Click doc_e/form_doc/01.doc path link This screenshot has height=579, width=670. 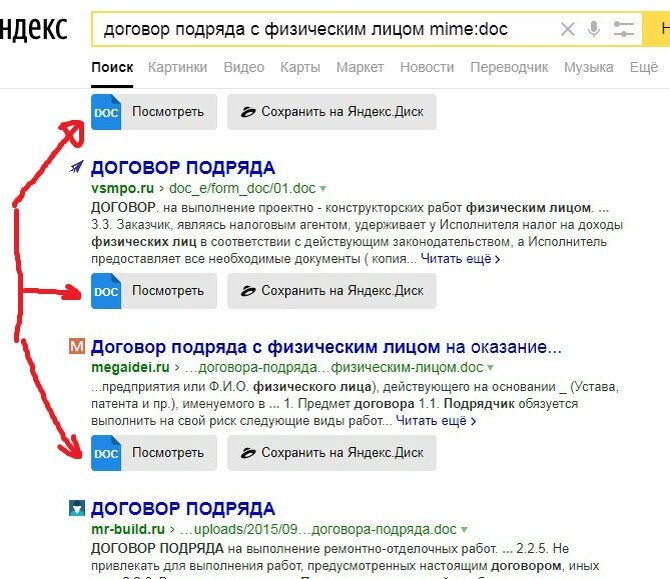242,188
